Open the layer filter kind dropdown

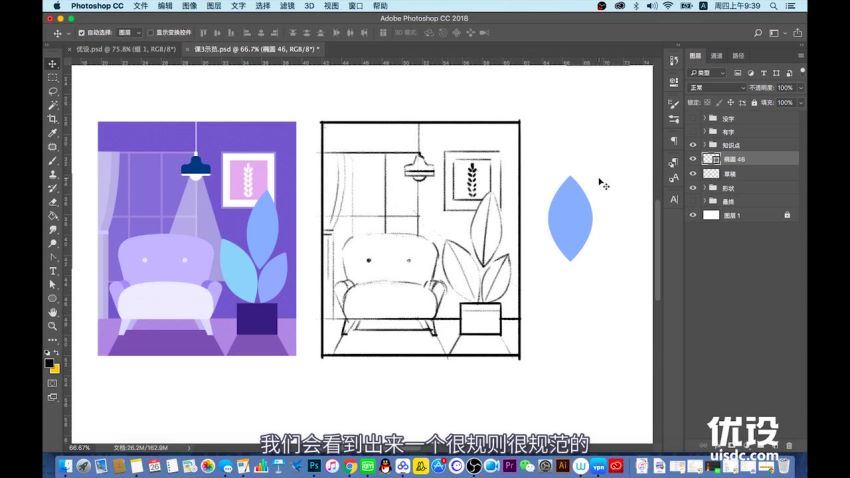pos(707,73)
